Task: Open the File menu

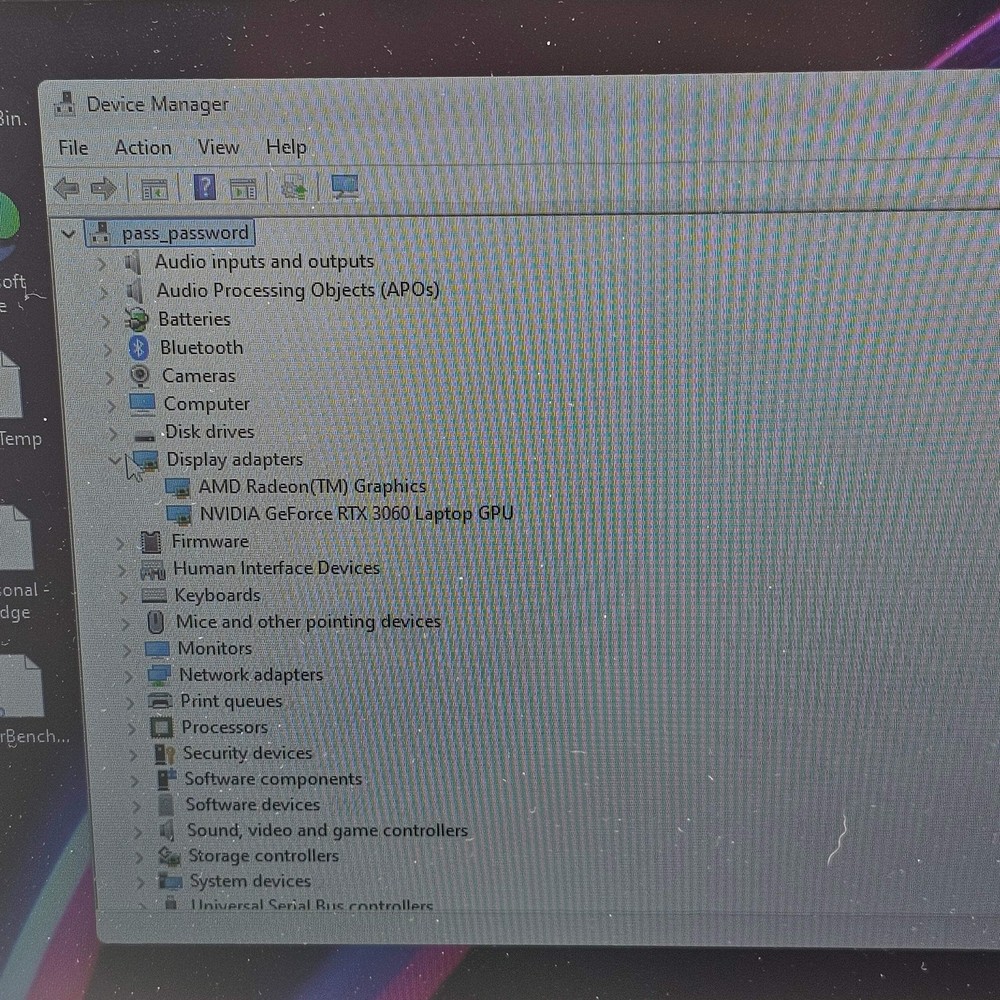Action: tap(73, 148)
